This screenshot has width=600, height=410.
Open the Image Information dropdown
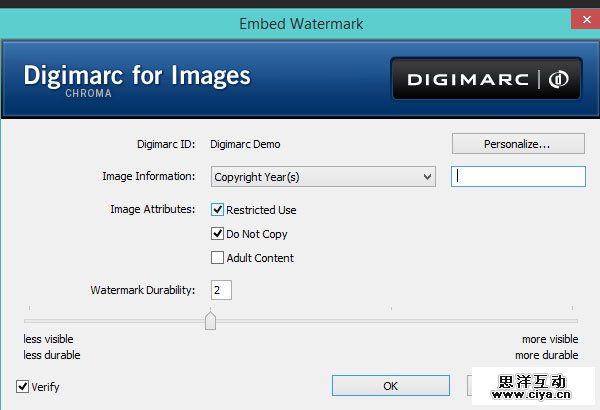[x=323, y=177]
